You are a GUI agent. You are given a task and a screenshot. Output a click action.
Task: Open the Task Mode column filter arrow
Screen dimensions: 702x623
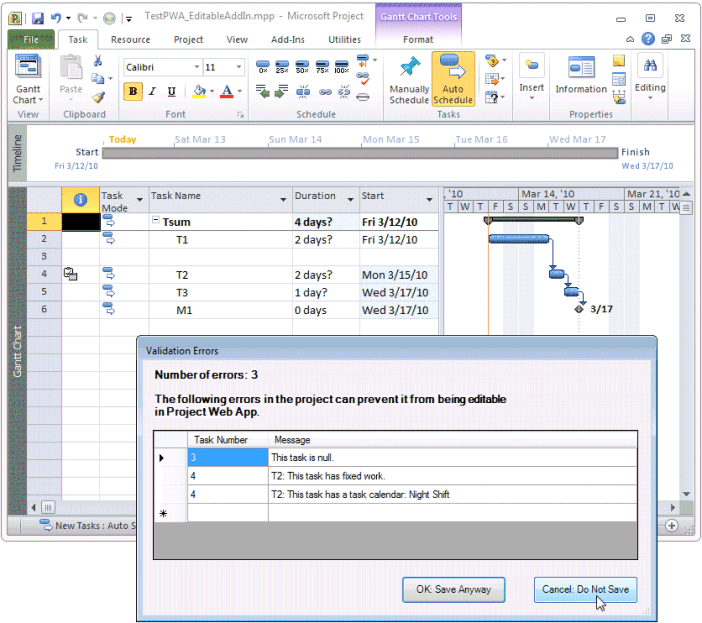[140, 200]
